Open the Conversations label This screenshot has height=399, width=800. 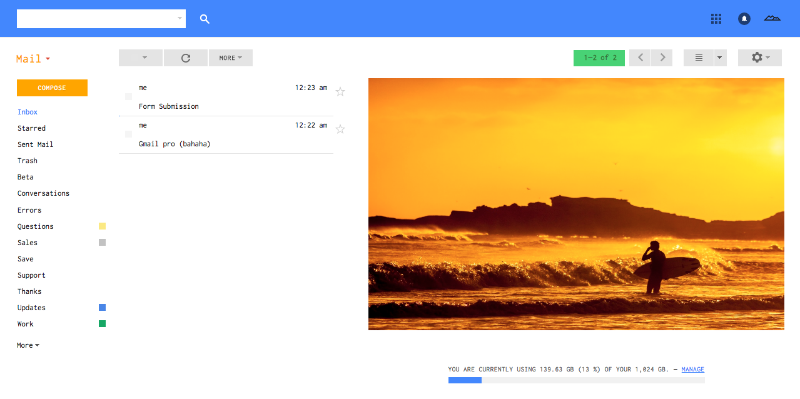tap(43, 193)
